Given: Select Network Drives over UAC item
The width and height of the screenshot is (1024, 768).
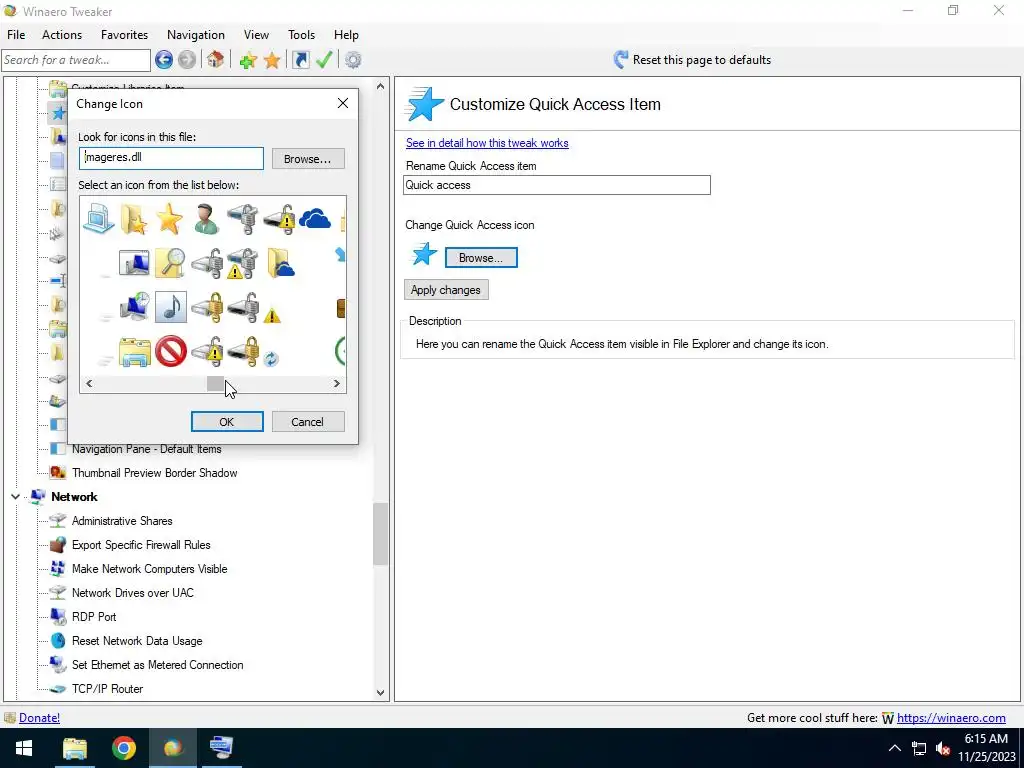Looking at the screenshot, I should point(132,593).
